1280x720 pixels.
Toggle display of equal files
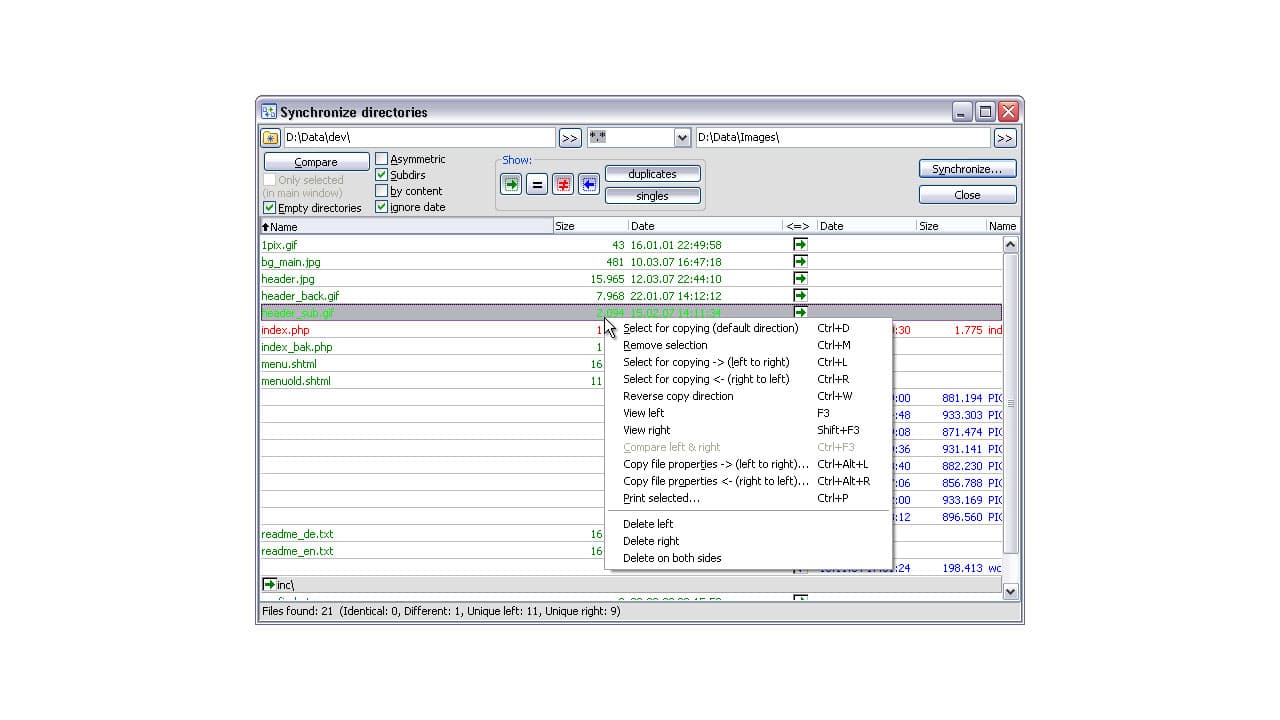[537, 184]
